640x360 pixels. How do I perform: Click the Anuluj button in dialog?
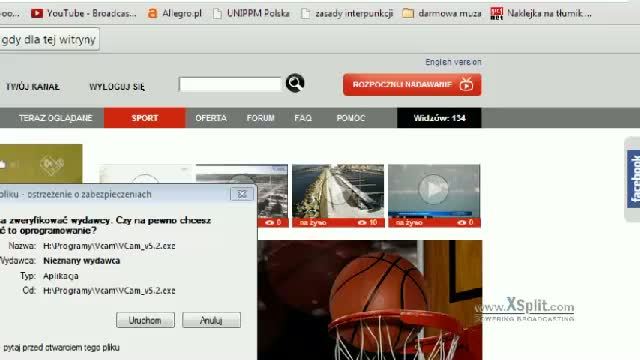pyautogui.click(x=211, y=320)
